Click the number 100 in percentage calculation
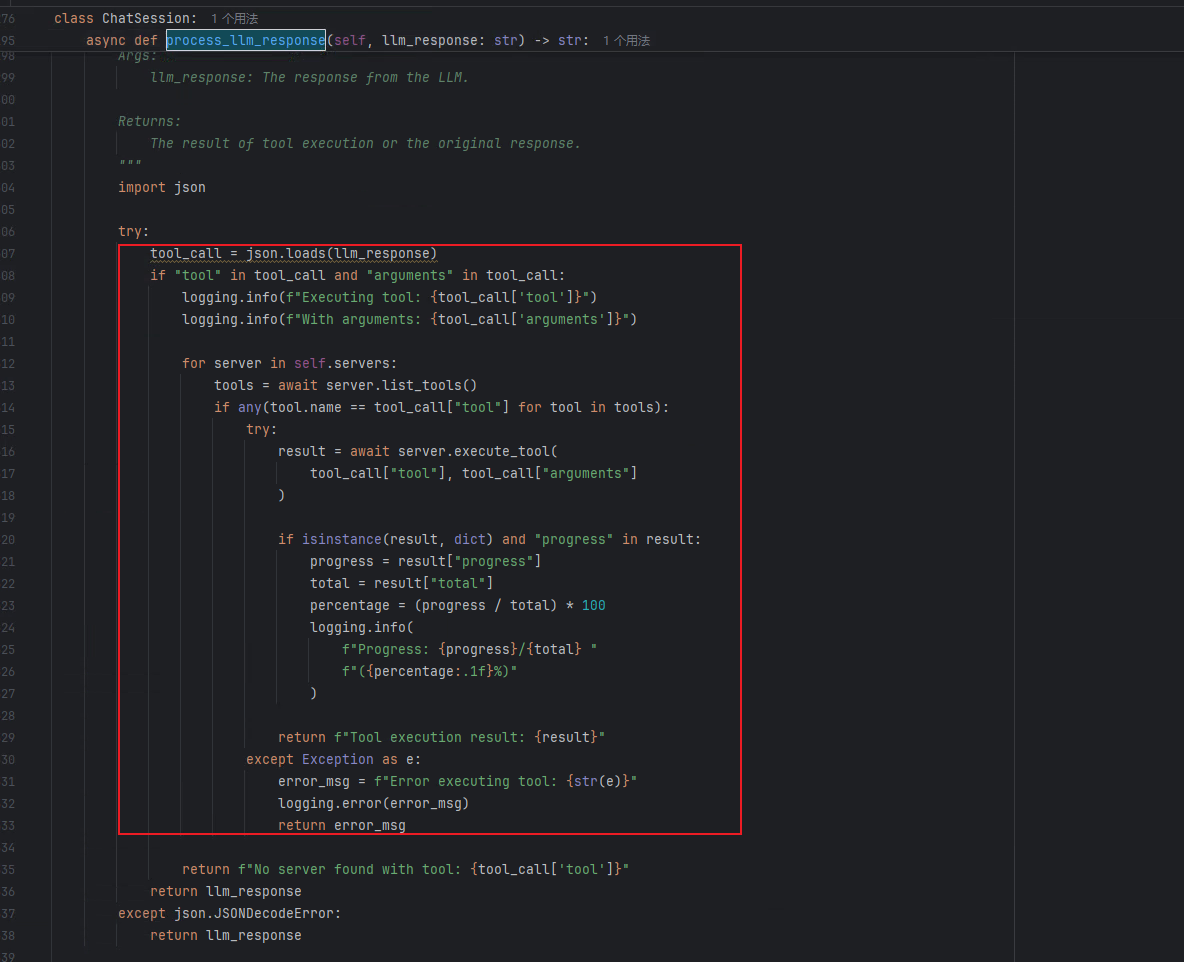The image size is (1184, 962). click(x=594, y=606)
